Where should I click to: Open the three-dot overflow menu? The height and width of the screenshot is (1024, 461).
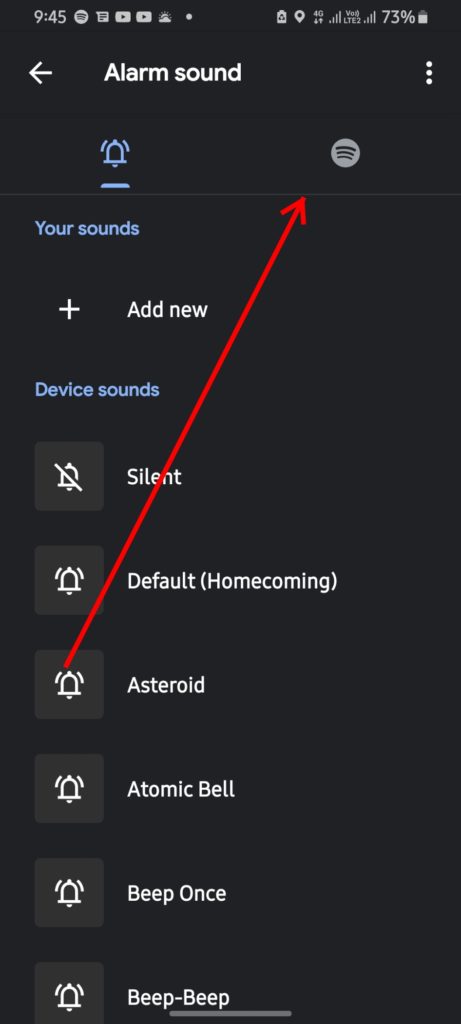pyautogui.click(x=429, y=73)
